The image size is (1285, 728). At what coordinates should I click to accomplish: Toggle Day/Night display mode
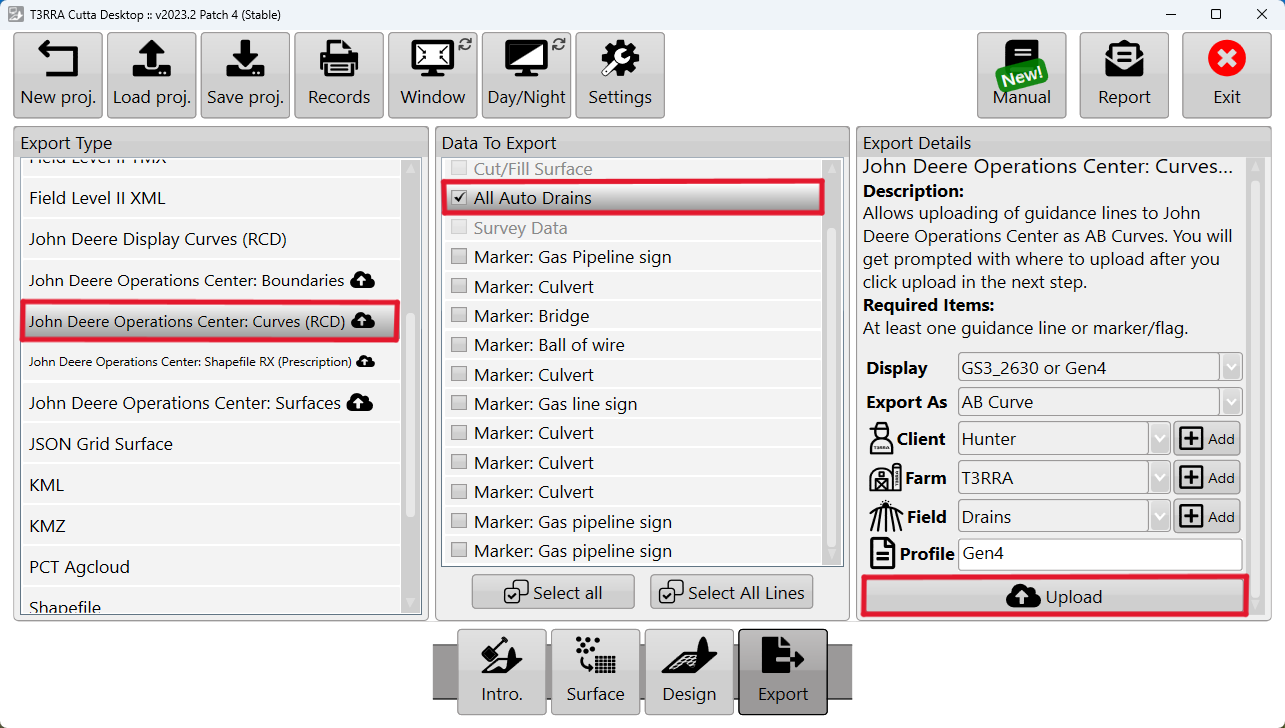[x=527, y=75]
